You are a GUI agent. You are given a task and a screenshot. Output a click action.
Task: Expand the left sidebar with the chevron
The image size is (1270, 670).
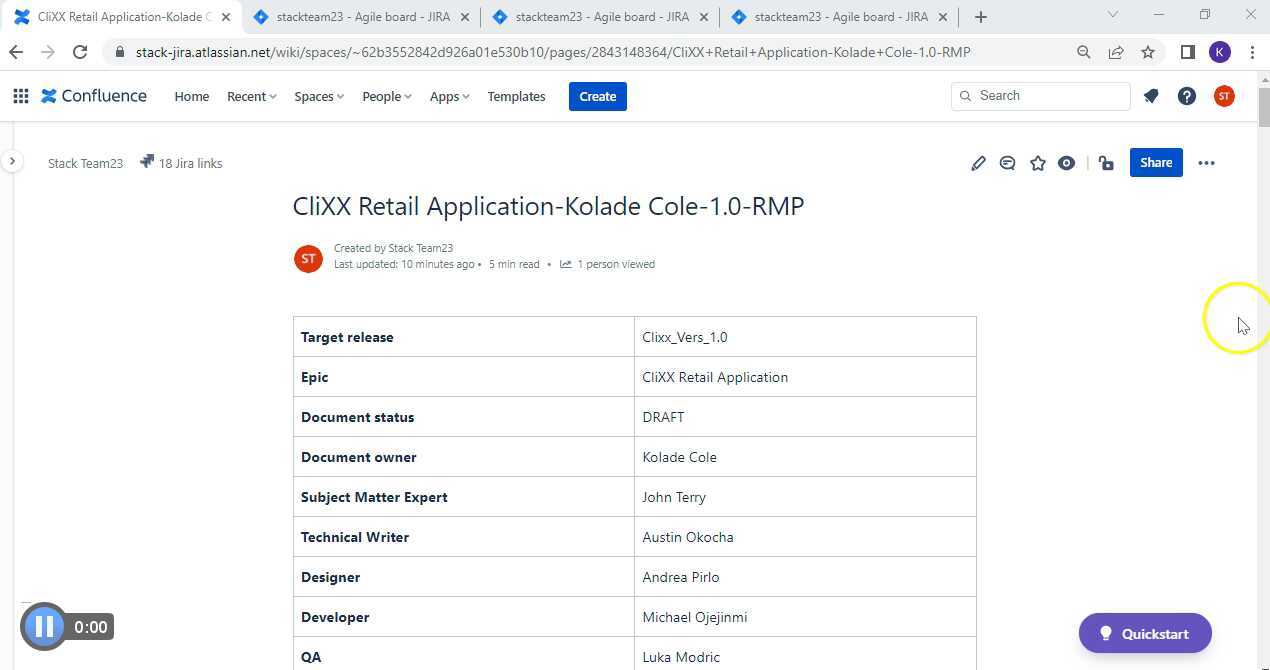[12, 160]
